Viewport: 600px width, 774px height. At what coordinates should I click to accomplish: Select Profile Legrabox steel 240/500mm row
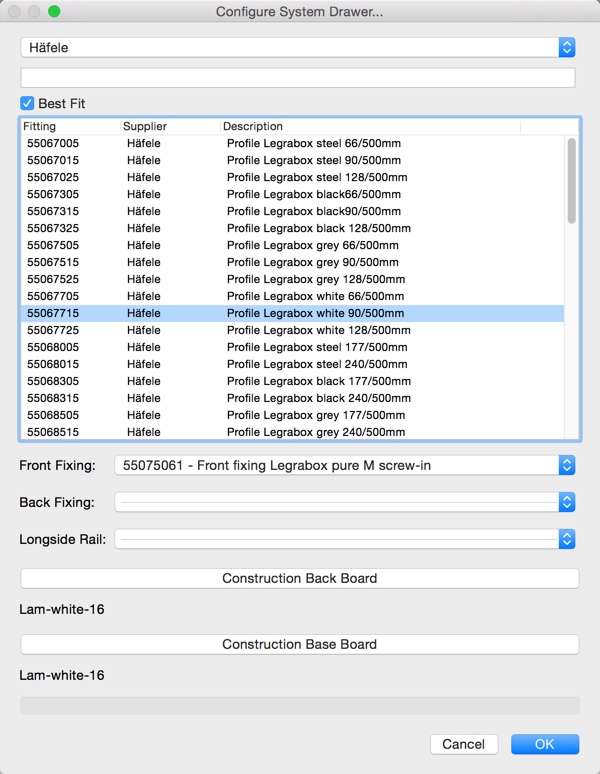[293, 364]
